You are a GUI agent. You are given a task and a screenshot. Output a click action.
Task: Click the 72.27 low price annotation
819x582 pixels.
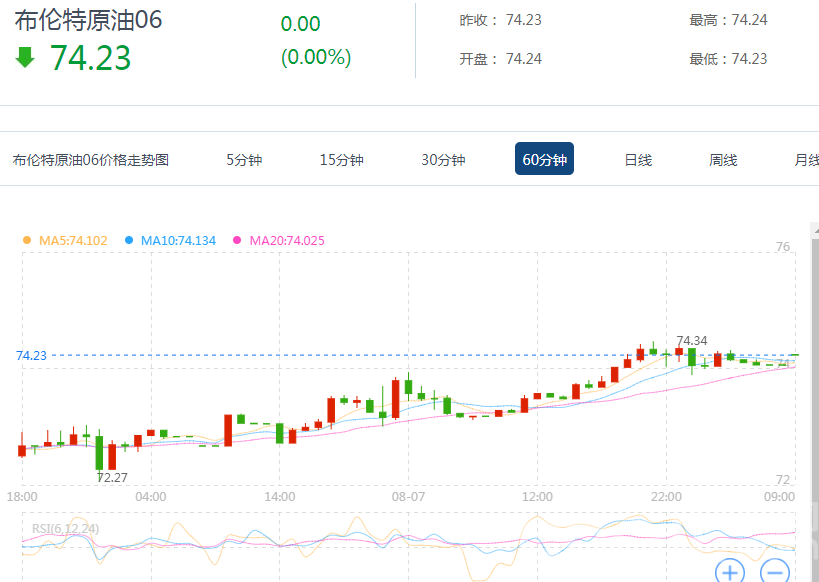pos(112,478)
